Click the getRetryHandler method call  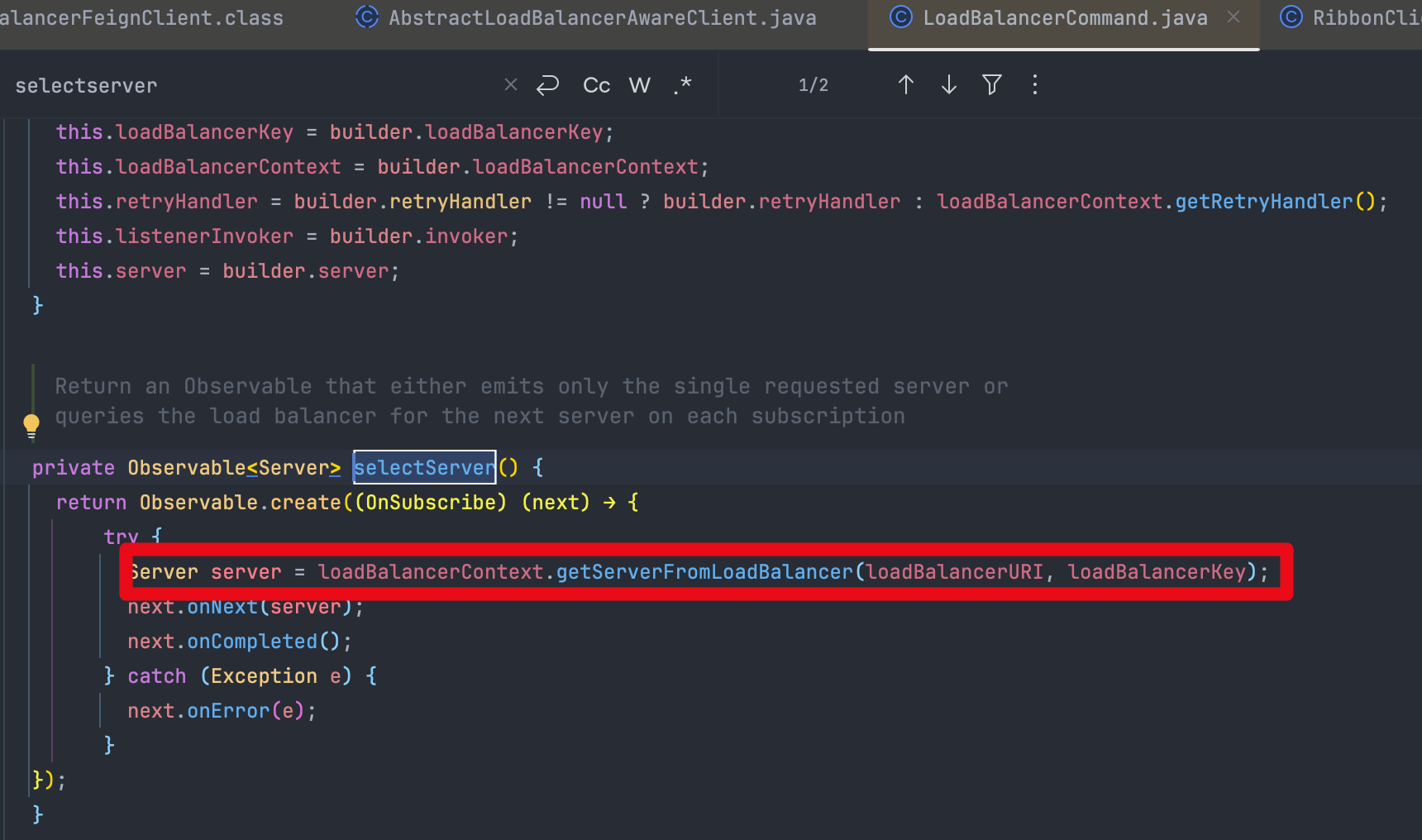point(1264,202)
